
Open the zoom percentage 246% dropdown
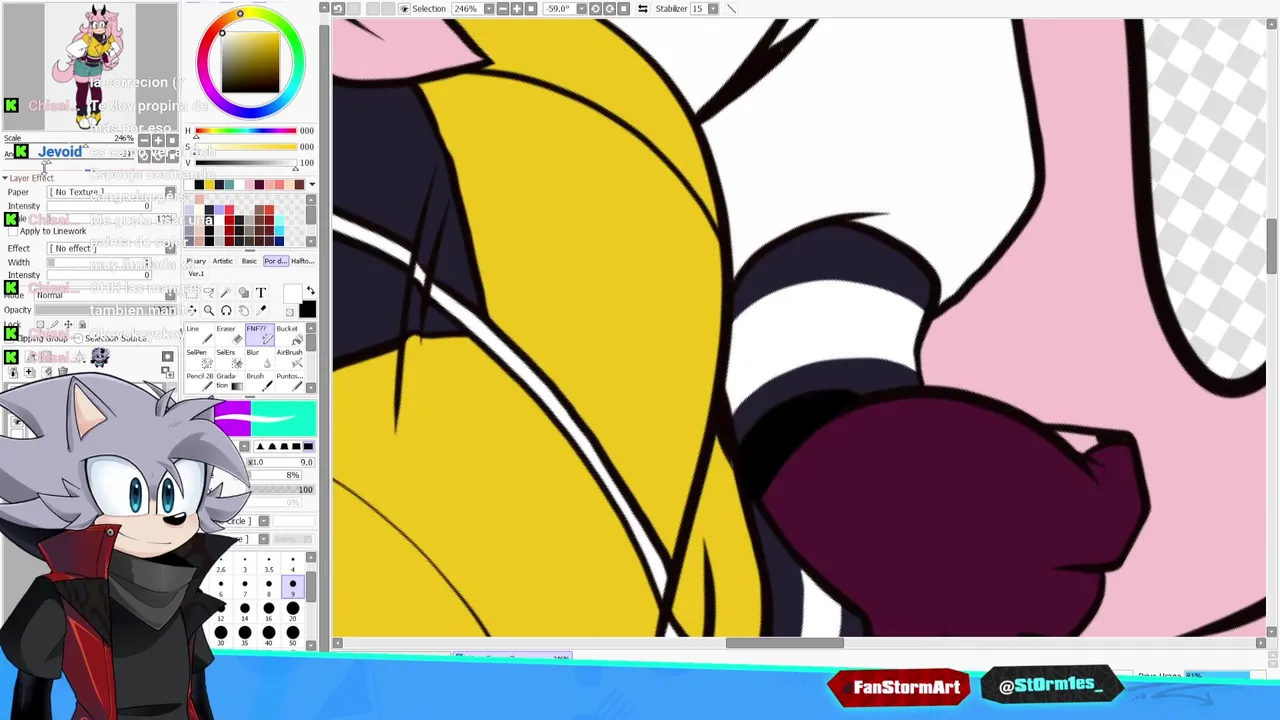tap(488, 8)
